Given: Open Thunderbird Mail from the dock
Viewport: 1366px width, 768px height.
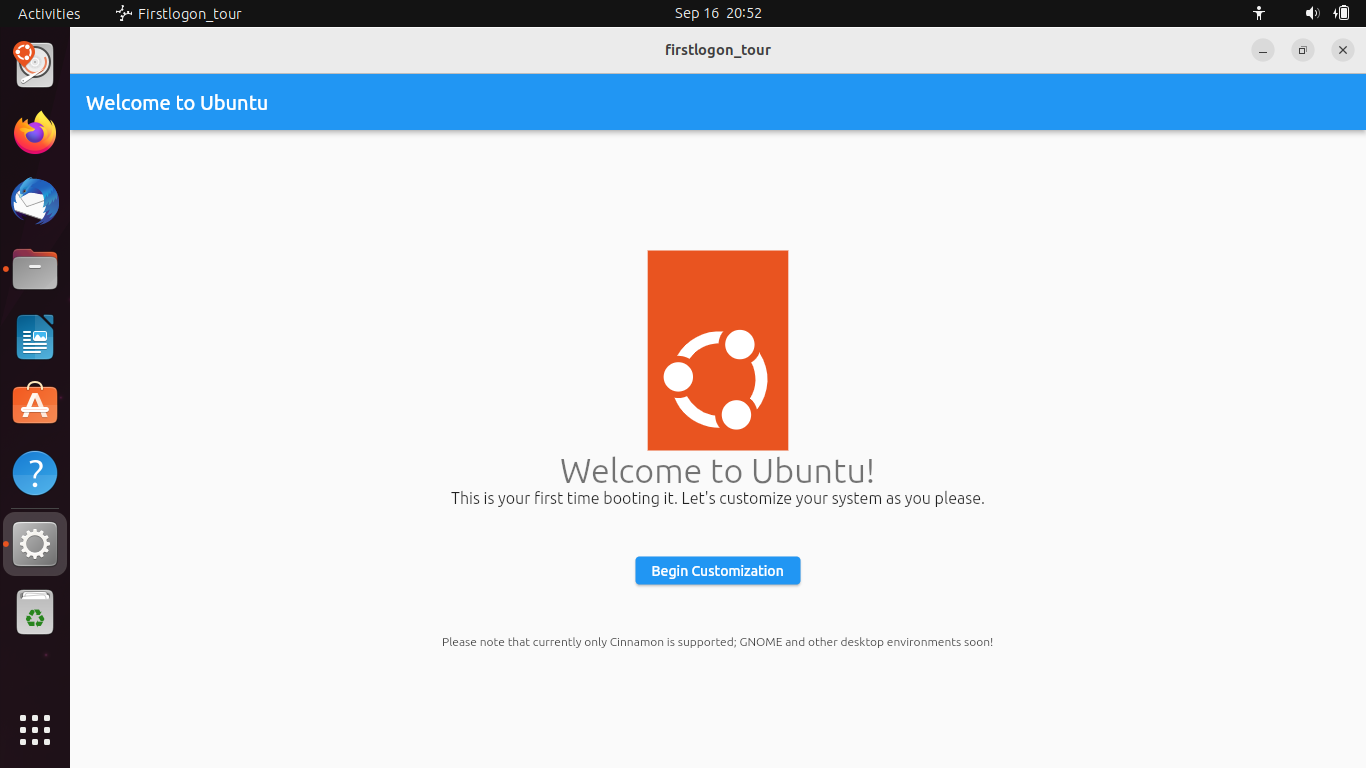Looking at the screenshot, I should (35, 201).
